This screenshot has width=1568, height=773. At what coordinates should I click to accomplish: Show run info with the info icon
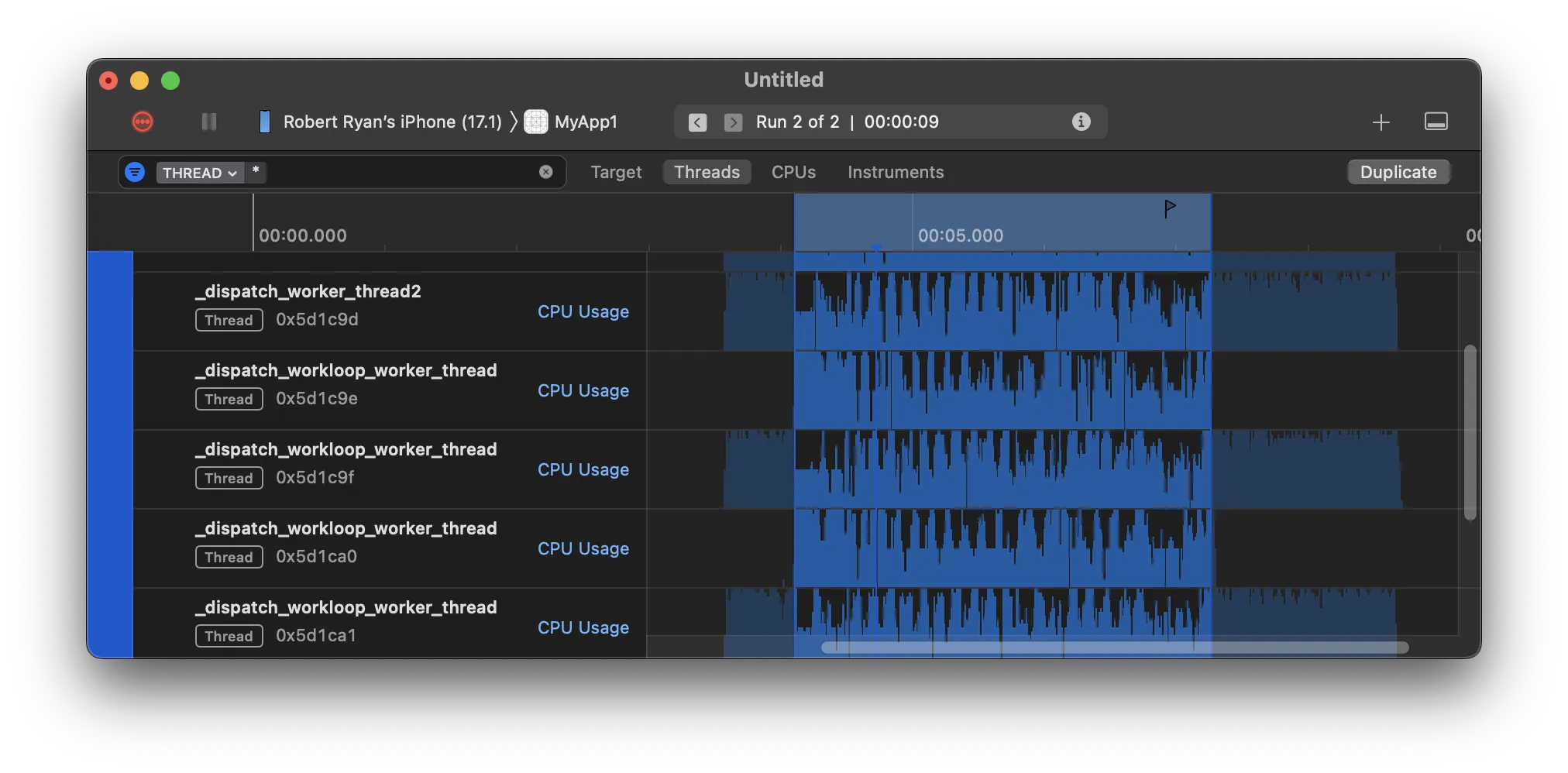tap(1081, 122)
